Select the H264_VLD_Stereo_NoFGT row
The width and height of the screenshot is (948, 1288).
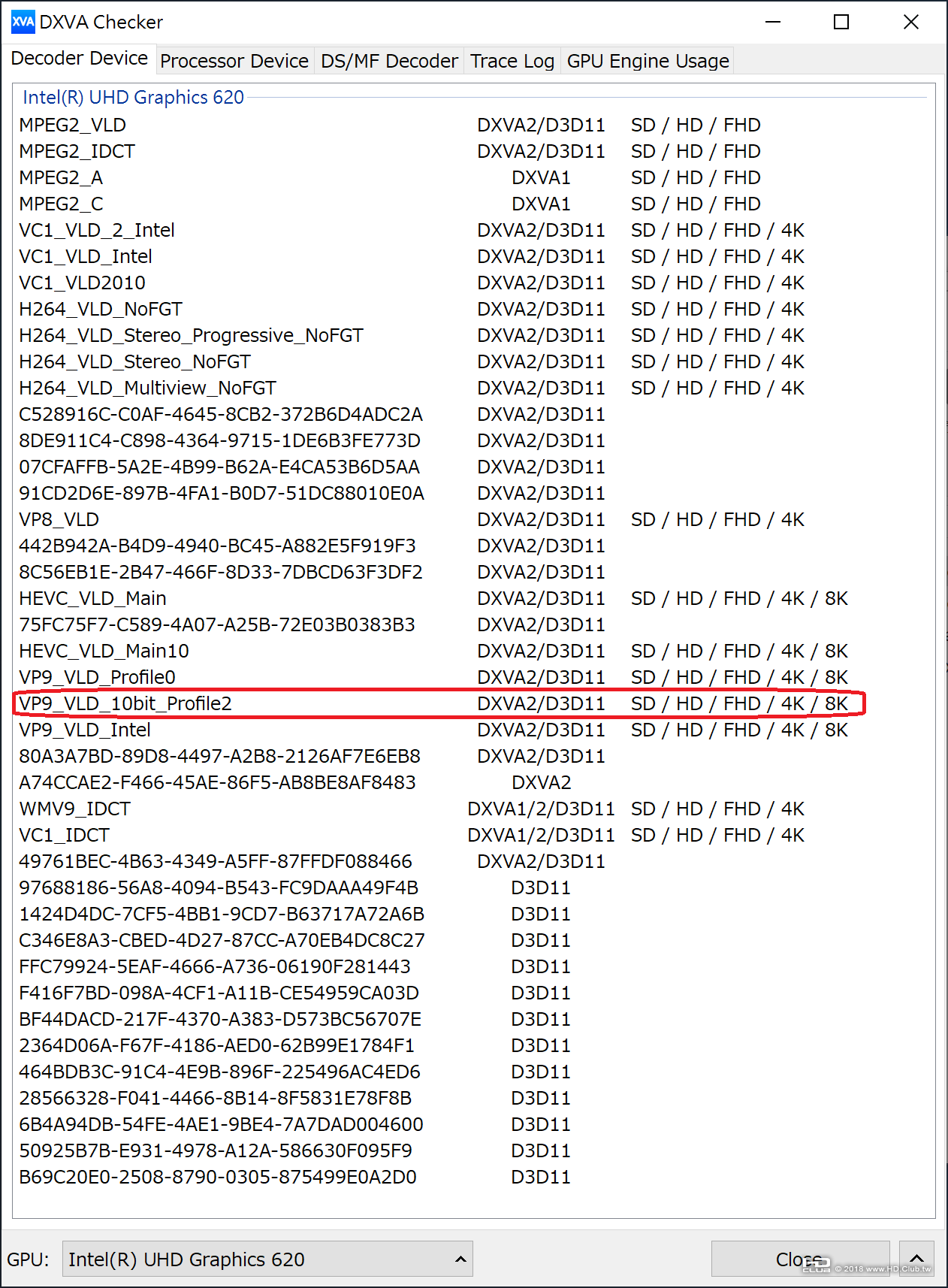(473, 361)
